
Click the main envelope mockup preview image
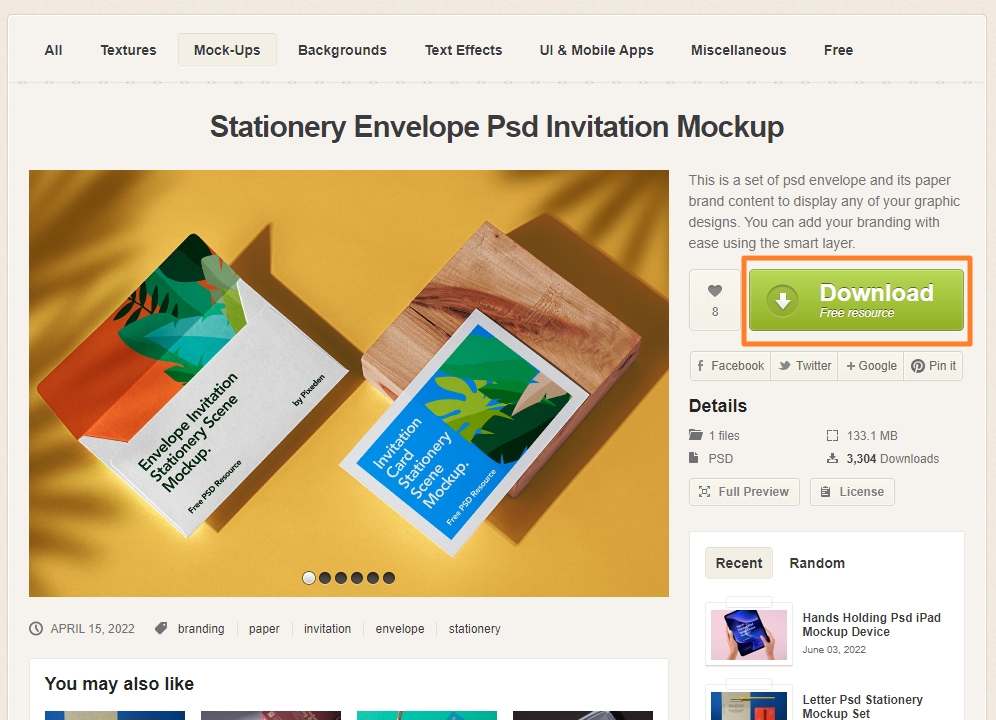[x=349, y=383]
